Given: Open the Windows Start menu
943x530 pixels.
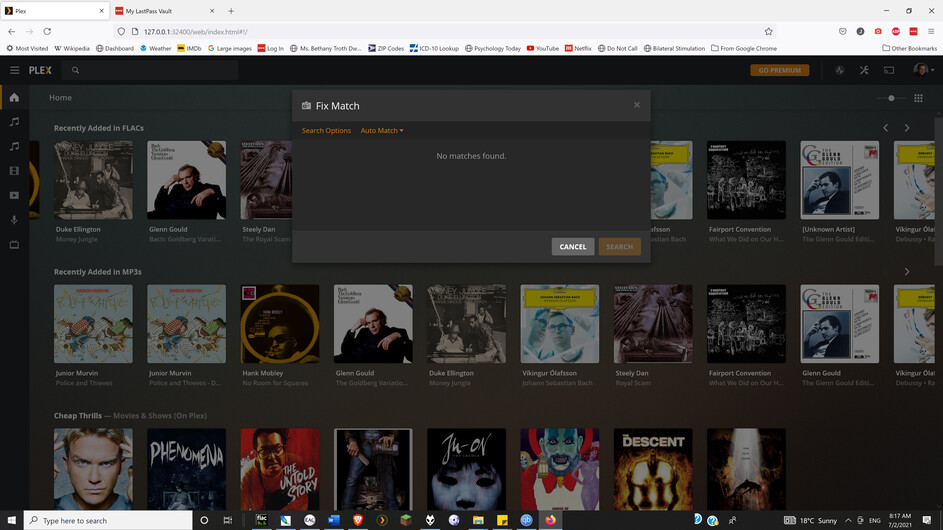Looking at the screenshot, I should click(x=11, y=520).
